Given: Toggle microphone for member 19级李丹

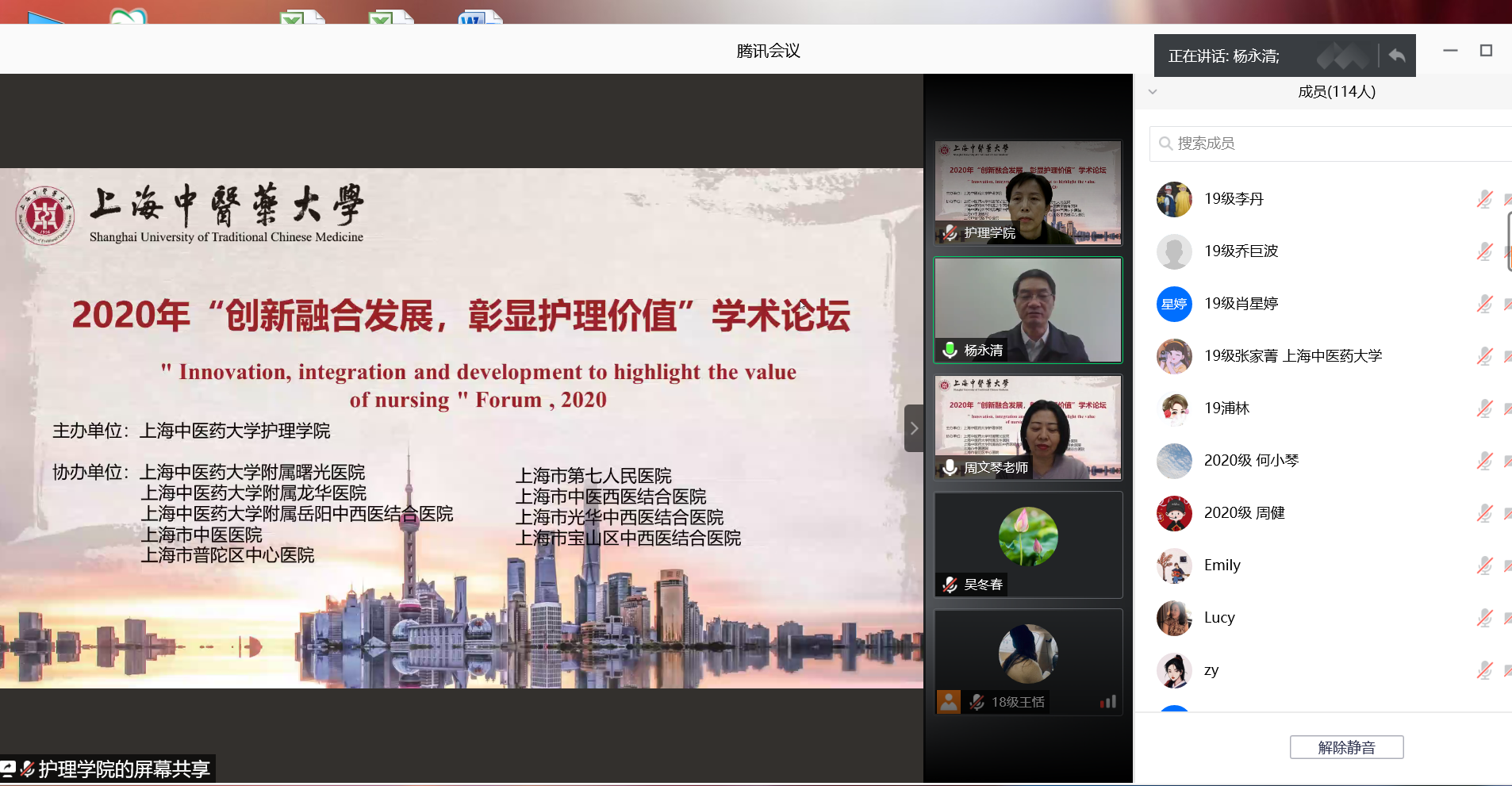Looking at the screenshot, I should (1484, 199).
